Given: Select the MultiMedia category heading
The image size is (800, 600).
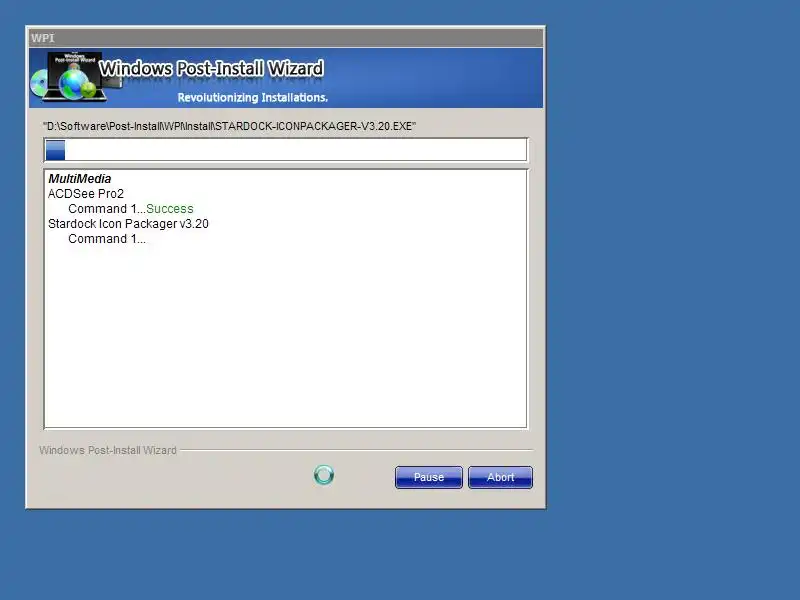Looking at the screenshot, I should (x=80, y=179).
